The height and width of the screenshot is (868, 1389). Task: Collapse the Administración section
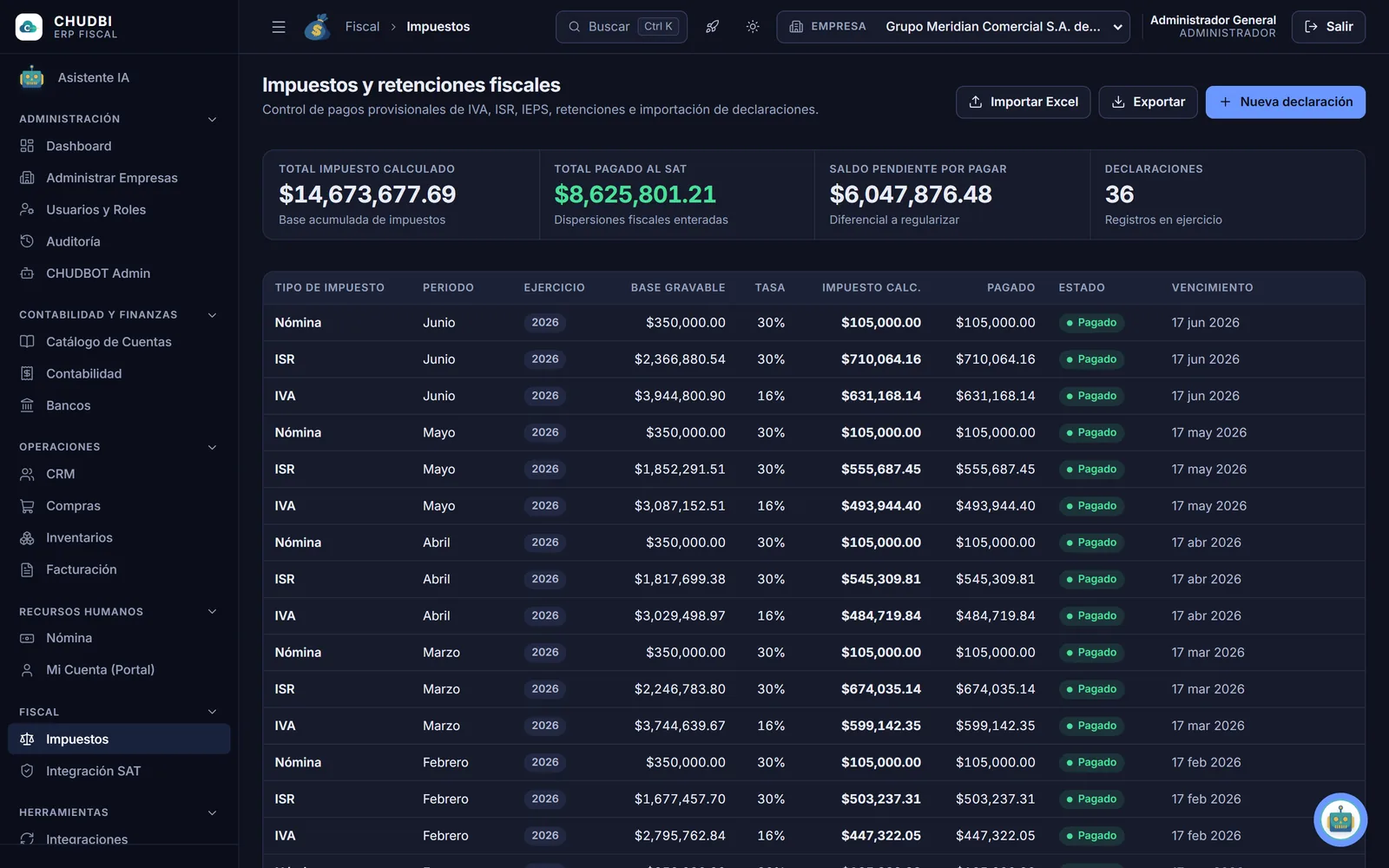[x=212, y=119]
